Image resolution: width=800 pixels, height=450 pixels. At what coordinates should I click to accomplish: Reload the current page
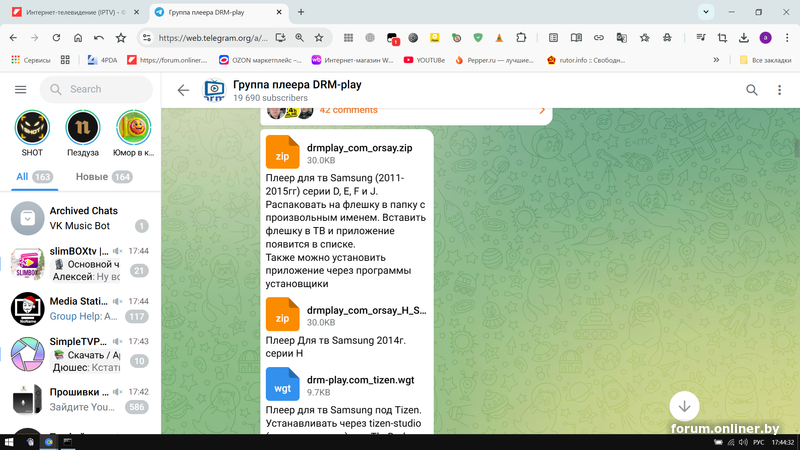click(x=56, y=38)
